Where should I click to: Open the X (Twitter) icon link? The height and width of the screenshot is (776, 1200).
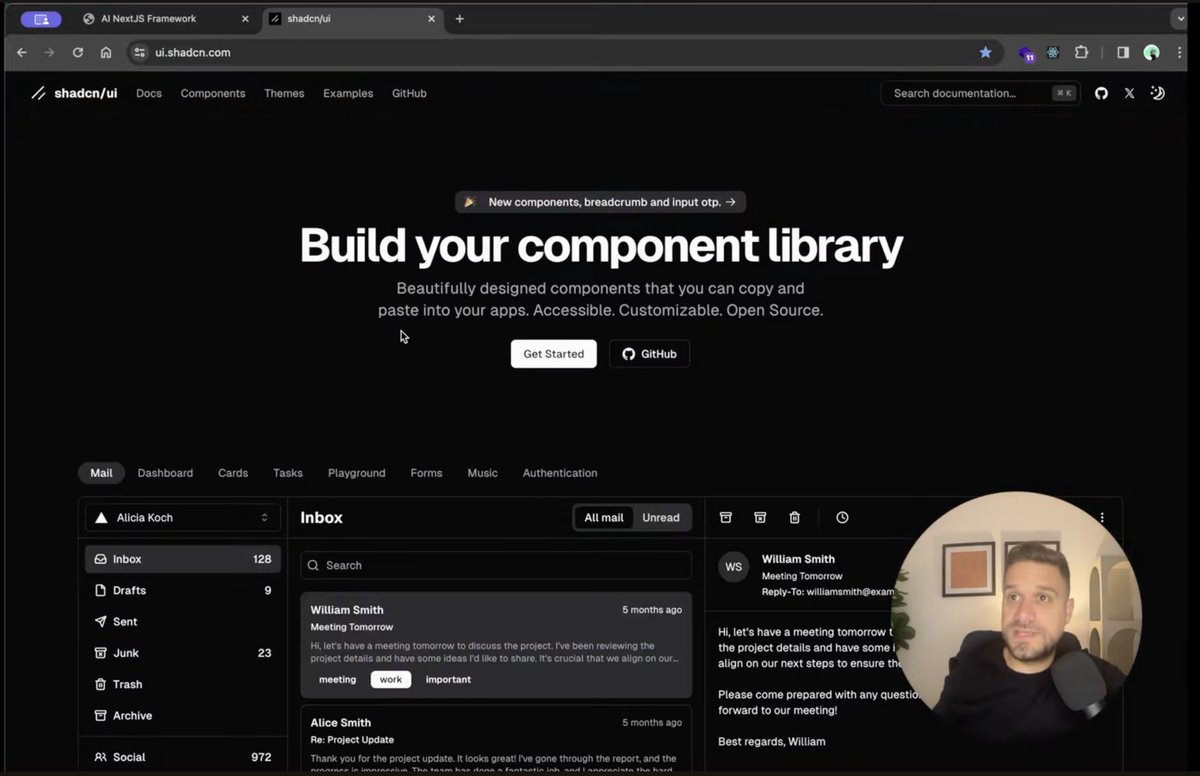pyautogui.click(x=1129, y=93)
